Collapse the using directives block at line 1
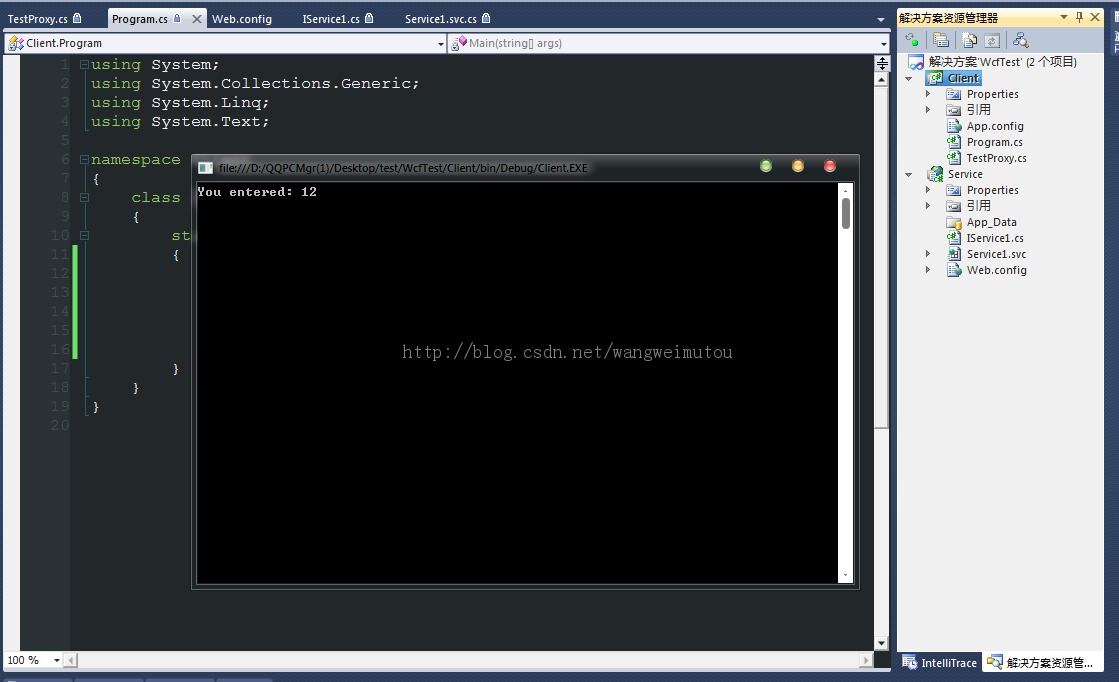The image size is (1119, 682). (84, 64)
